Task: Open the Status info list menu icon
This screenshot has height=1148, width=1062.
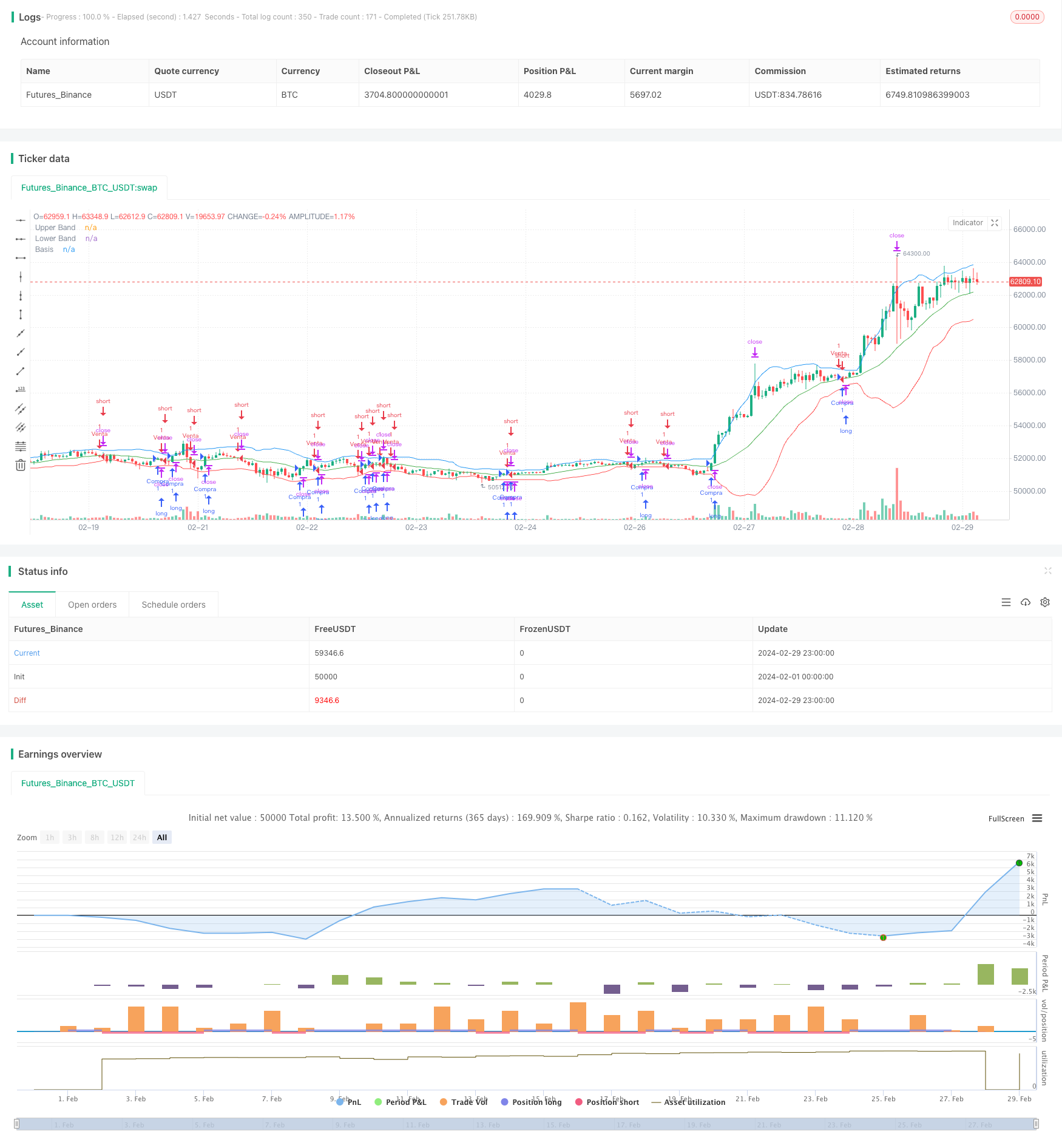Action: (1006, 602)
